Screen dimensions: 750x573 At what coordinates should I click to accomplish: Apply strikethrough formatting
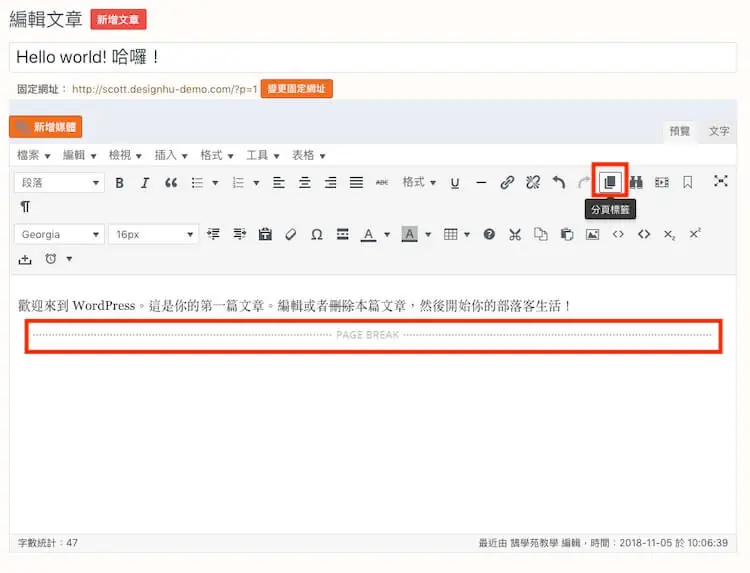tap(382, 183)
